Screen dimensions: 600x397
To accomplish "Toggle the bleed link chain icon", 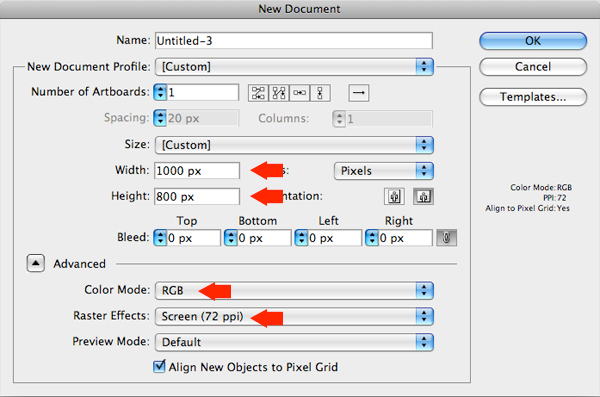I will (446, 238).
